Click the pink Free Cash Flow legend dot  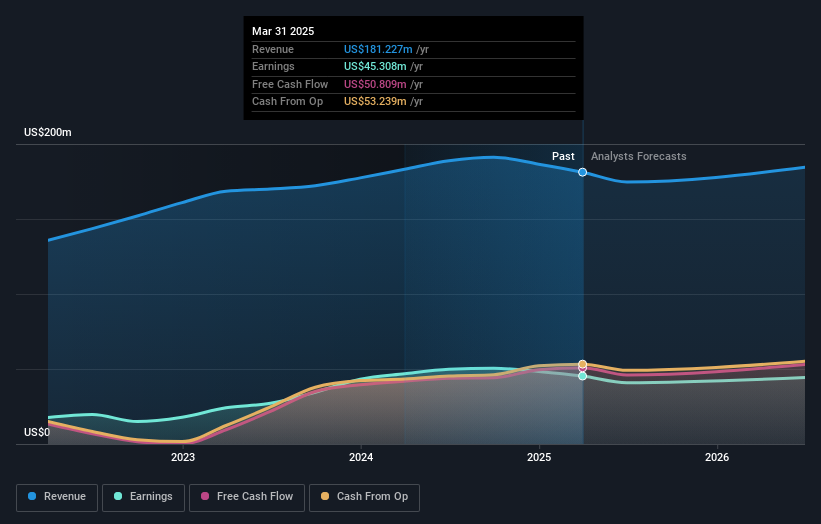click(x=205, y=496)
